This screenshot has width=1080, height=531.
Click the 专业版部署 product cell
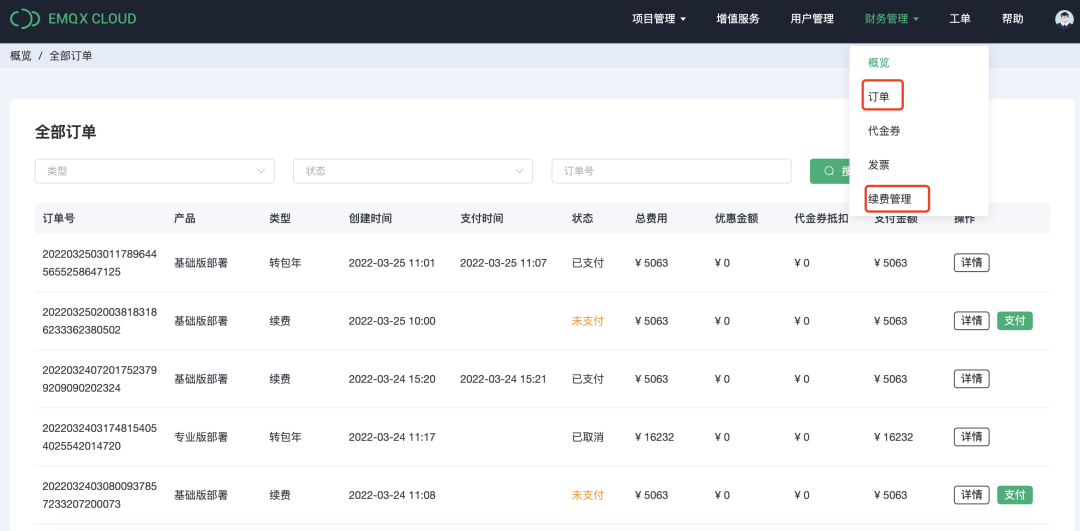pos(200,437)
